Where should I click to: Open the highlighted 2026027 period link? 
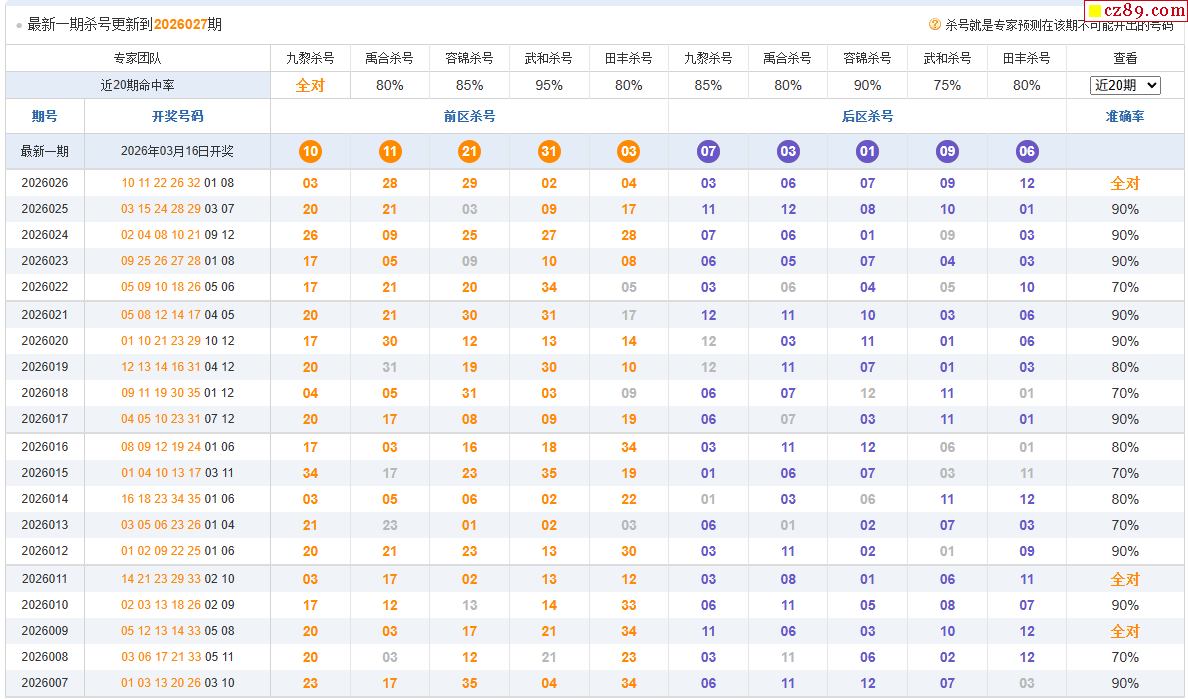tap(181, 24)
